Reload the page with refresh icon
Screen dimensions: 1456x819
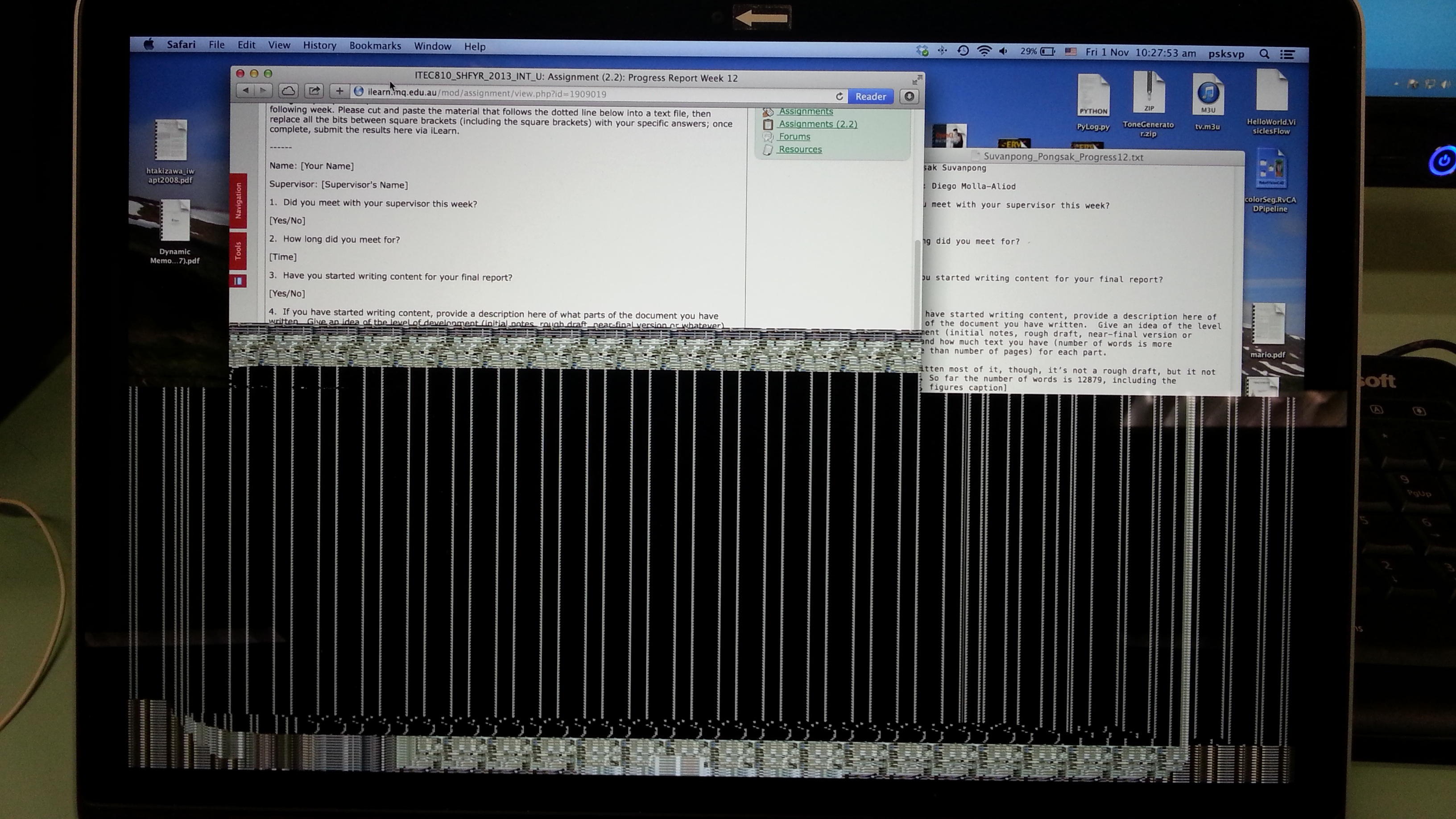[x=840, y=96]
